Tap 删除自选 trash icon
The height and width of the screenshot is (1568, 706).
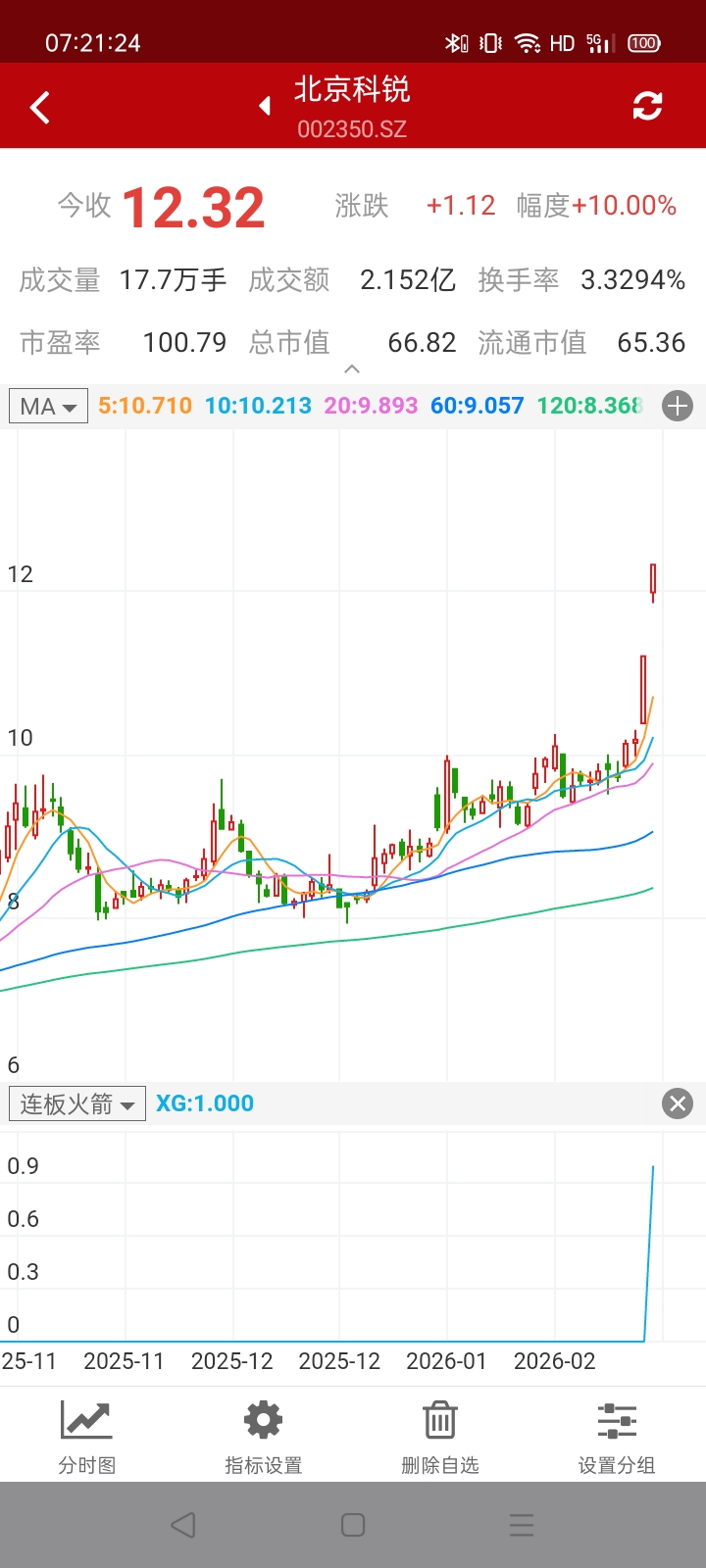pos(439,1437)
